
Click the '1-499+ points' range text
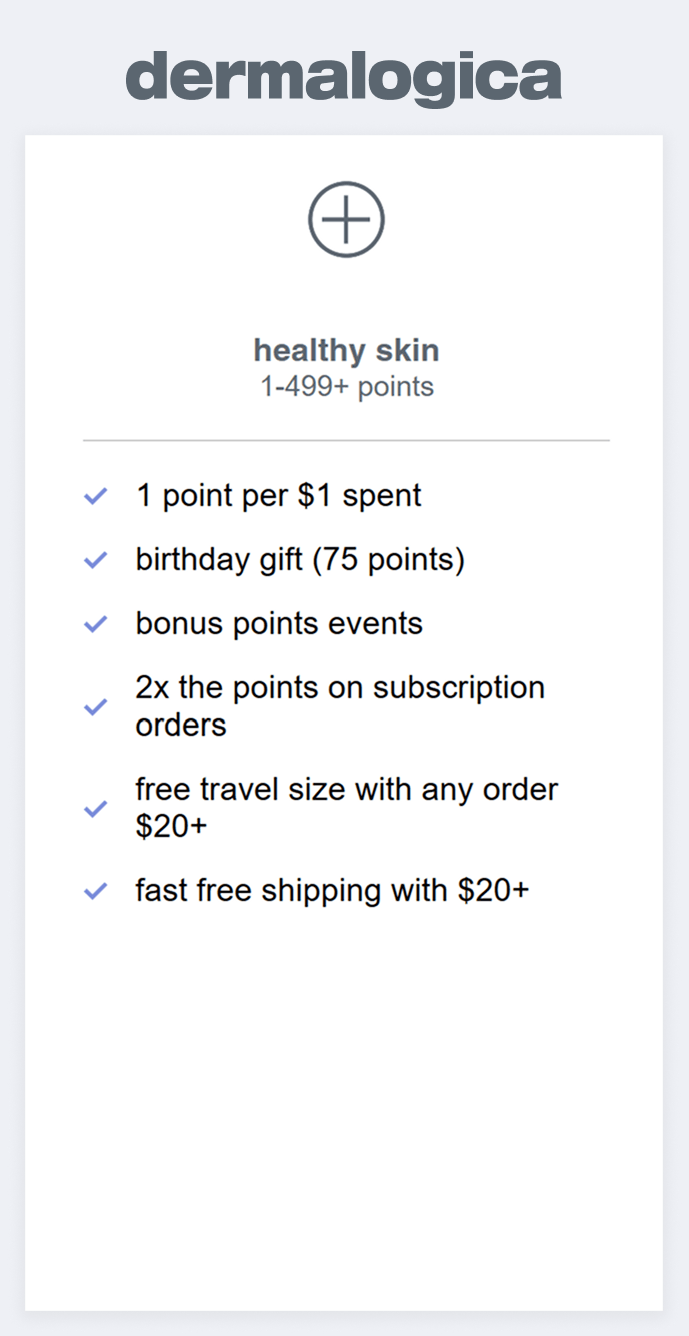pos(347,387)
